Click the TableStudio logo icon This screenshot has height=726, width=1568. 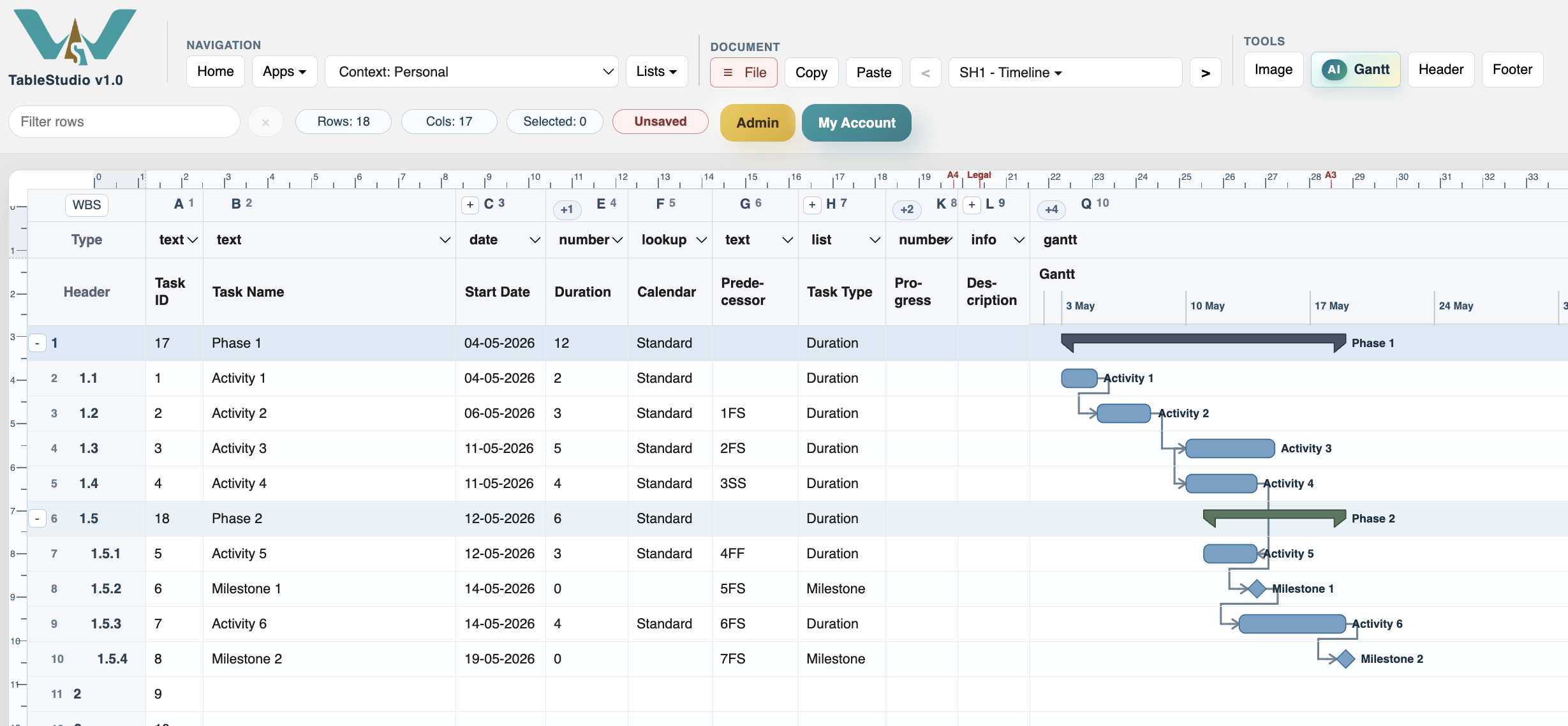pos(75,36)
